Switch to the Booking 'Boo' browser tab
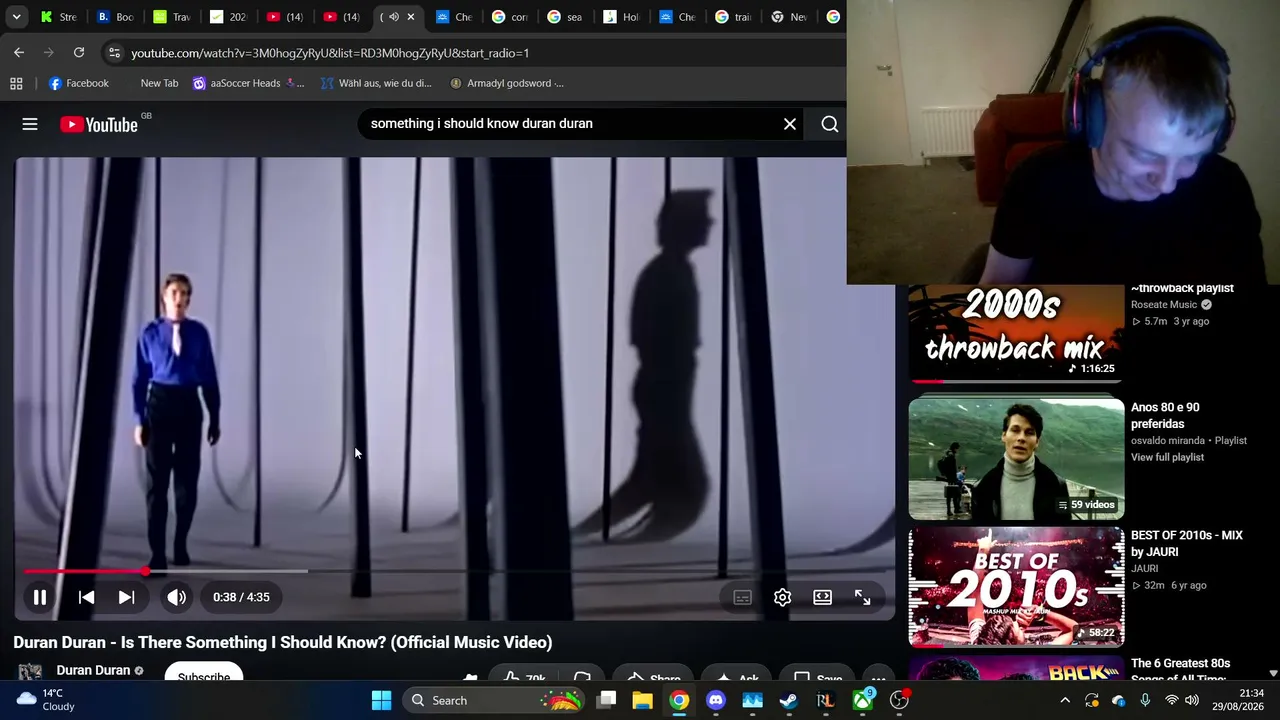Image resolution: width=1280 pixels, height=720 pixels. coord(115,17)
